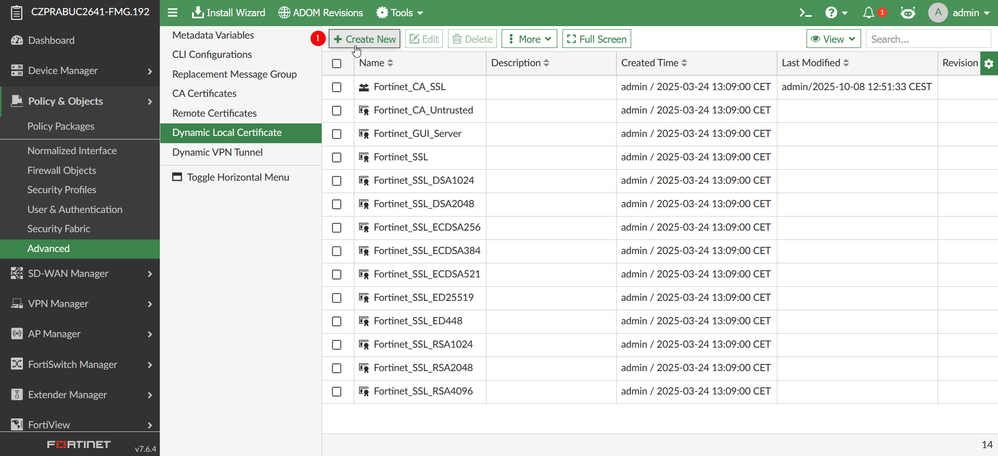Check the Fortinet_SSL_ED25519 row checkbox

pyautogui.click(x=337, y=297)
